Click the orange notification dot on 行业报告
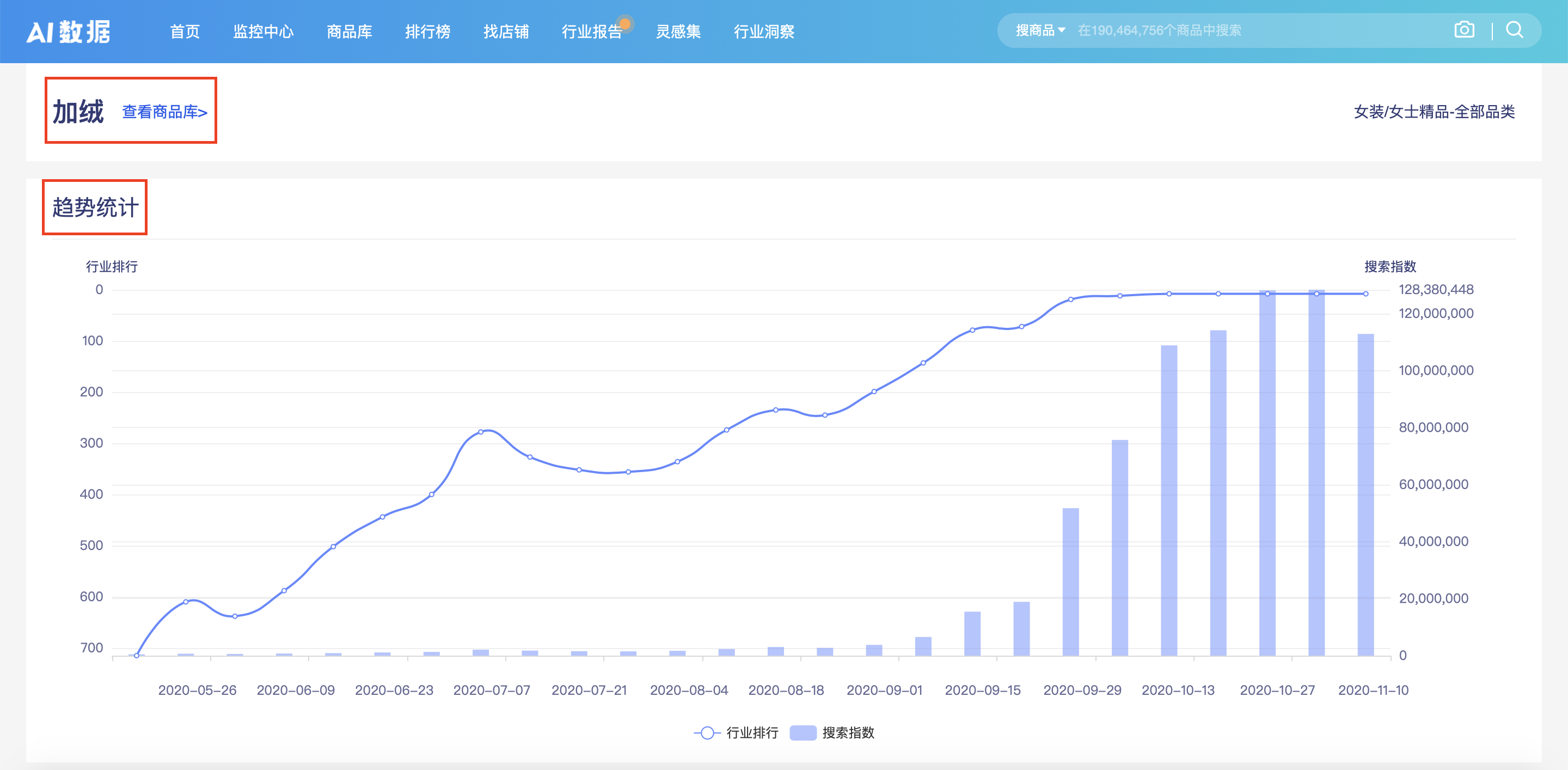Image resolution: width=1568 pixels, height=770 pixels. click(x=626, y=23)
